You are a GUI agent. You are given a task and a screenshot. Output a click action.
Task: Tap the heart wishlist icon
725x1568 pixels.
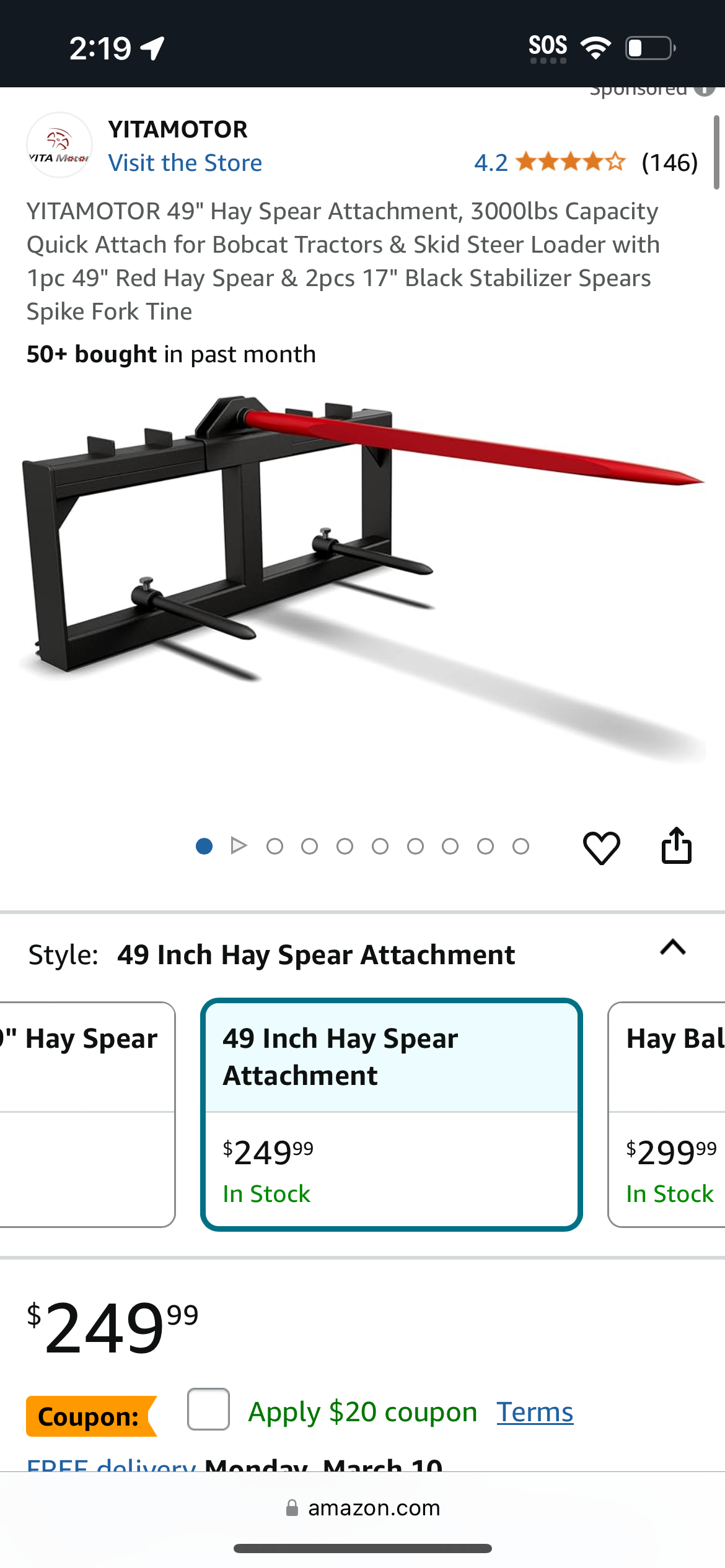(601, 847)
